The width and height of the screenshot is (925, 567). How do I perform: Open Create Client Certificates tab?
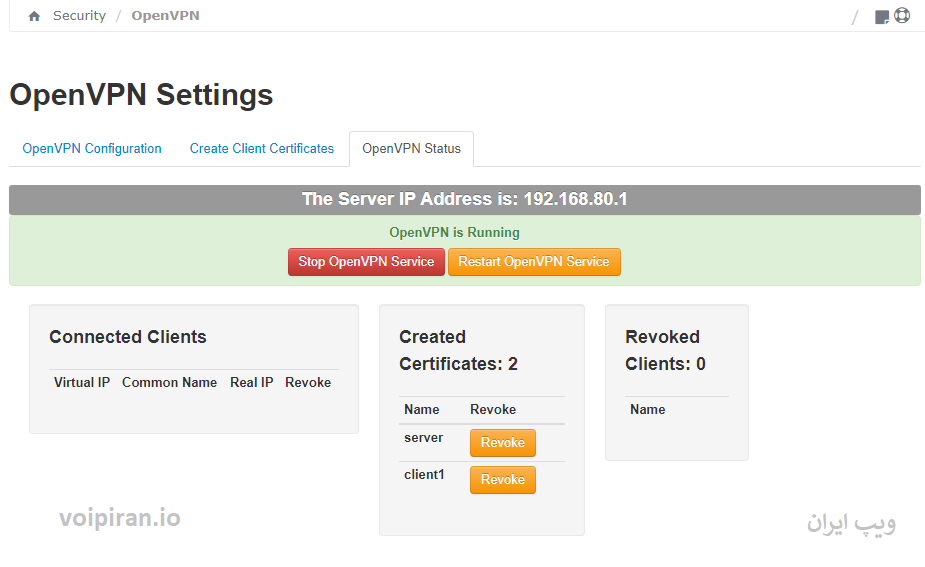coord(262,148)
